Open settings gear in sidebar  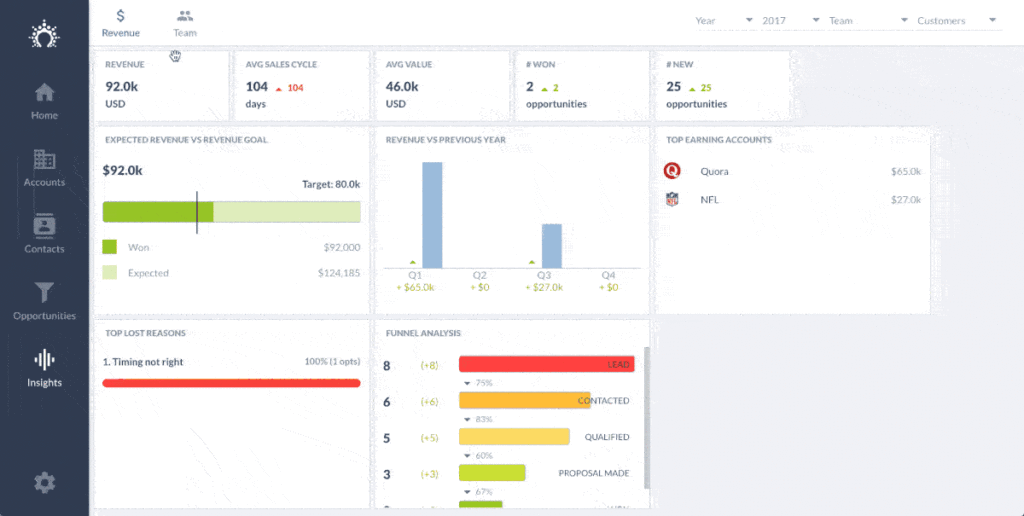(44, 483)
